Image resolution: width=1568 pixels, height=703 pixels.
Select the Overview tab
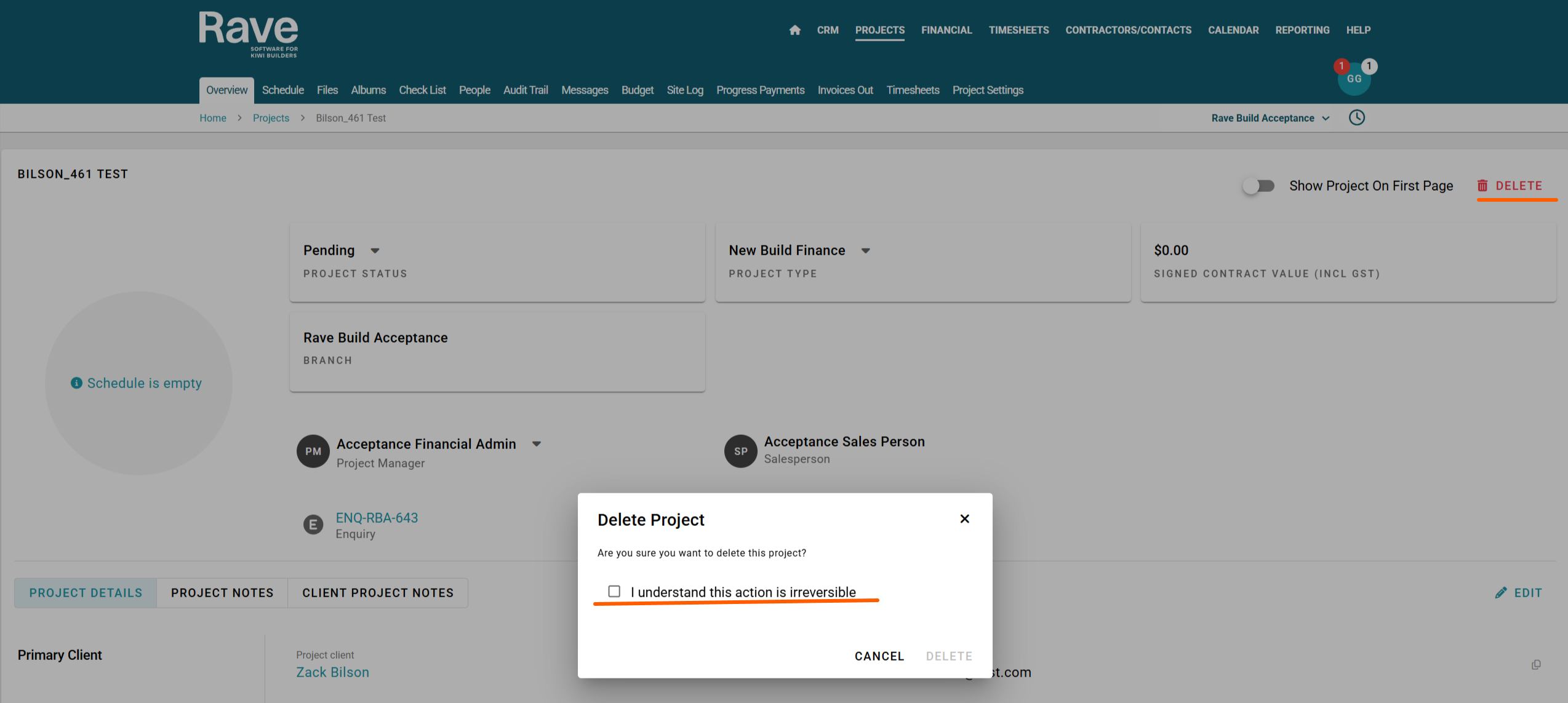(x=226, y=90)
